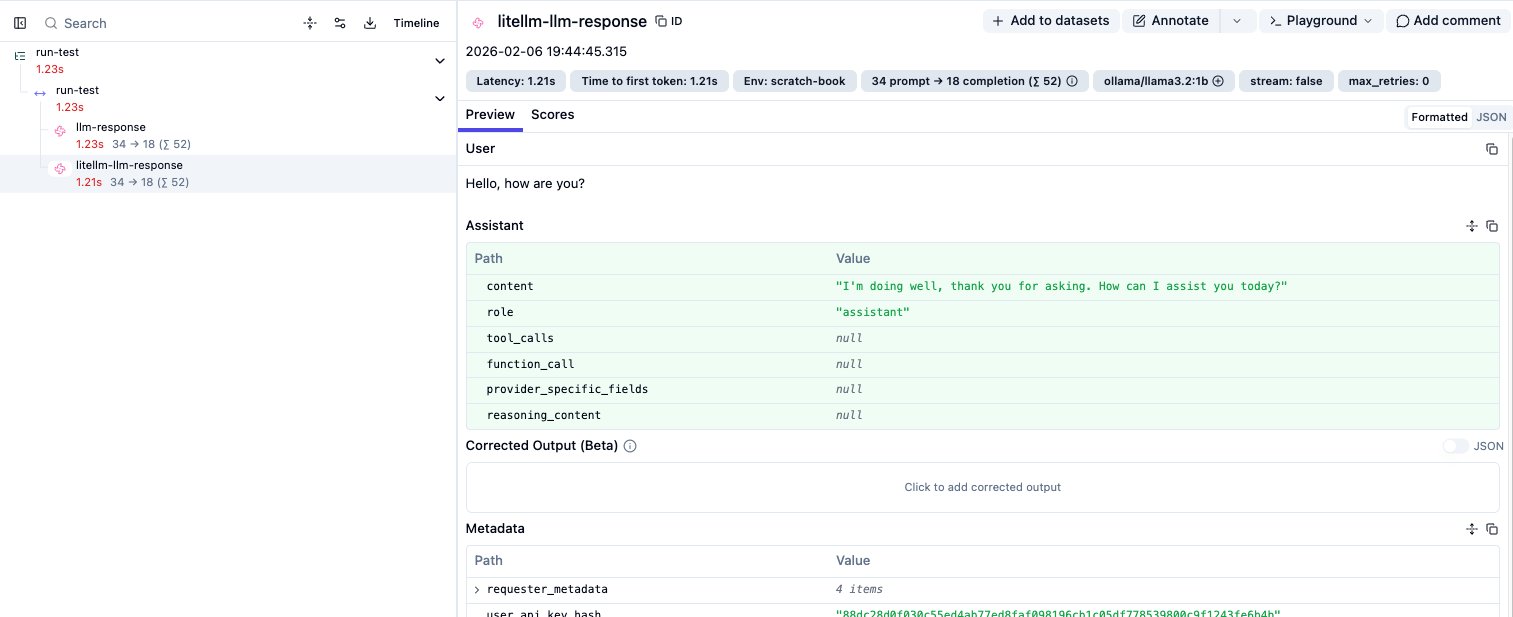This screenshot has height=617, width=1513.
Task: Copy the observation ID
Action: 669,21
